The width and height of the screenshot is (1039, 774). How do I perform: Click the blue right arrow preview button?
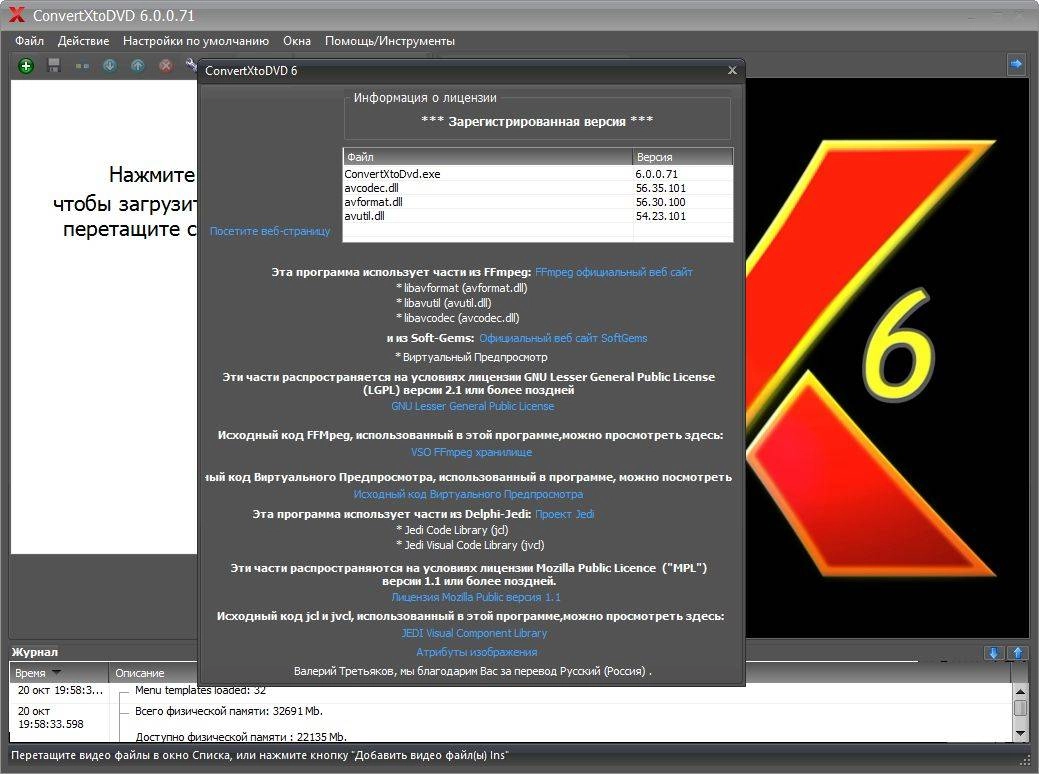[1016, 64]
